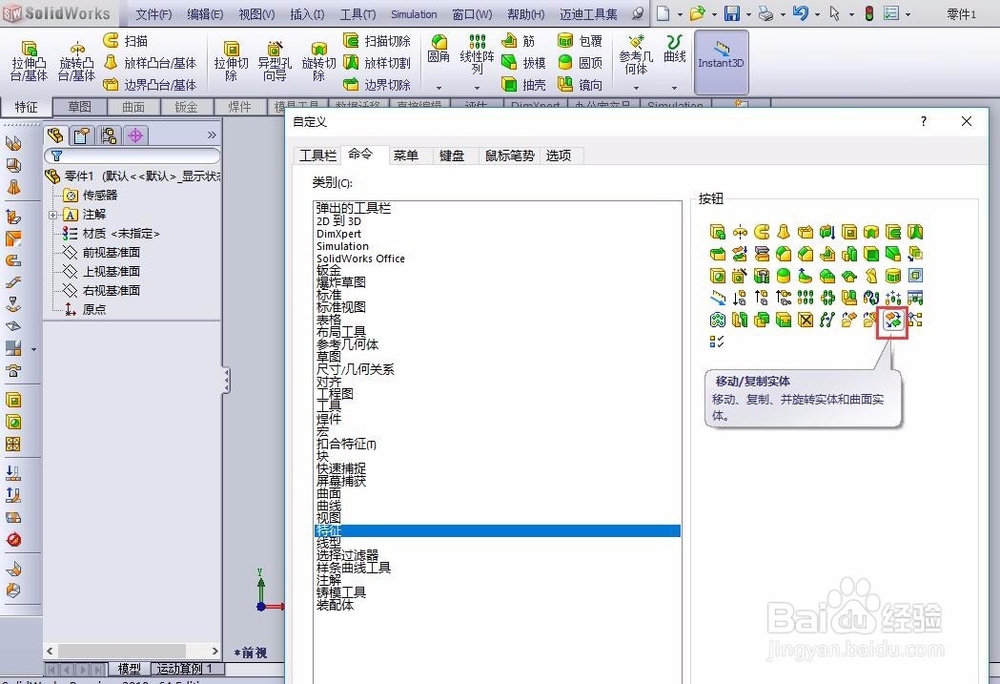The width and height of the screenshot is (1000, 684).
Task: Click the dialog help question mark button
Action: click(923, 121)
